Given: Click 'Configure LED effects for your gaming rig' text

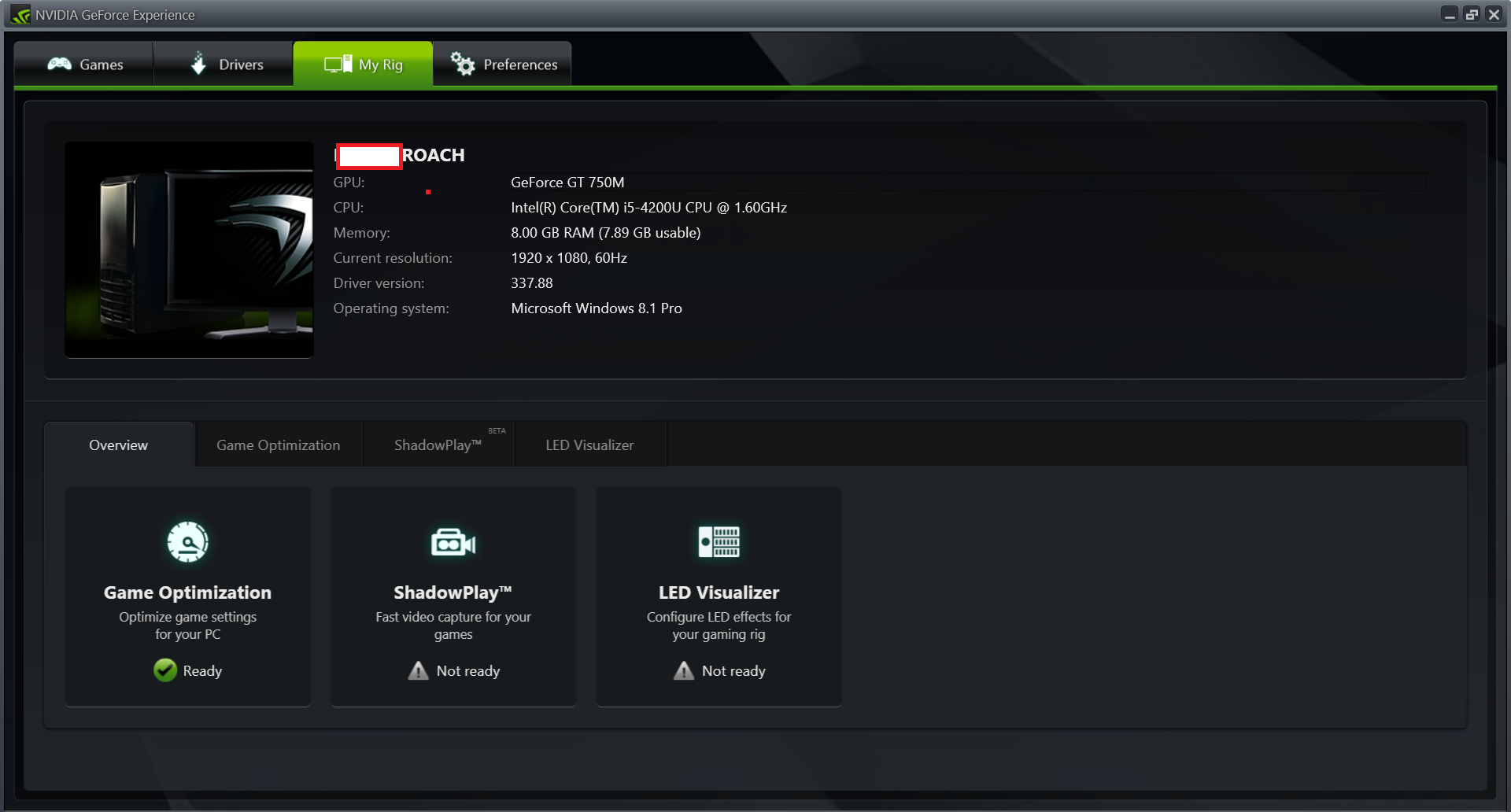Looking at the screenshot, I should [x=719, y=626].
